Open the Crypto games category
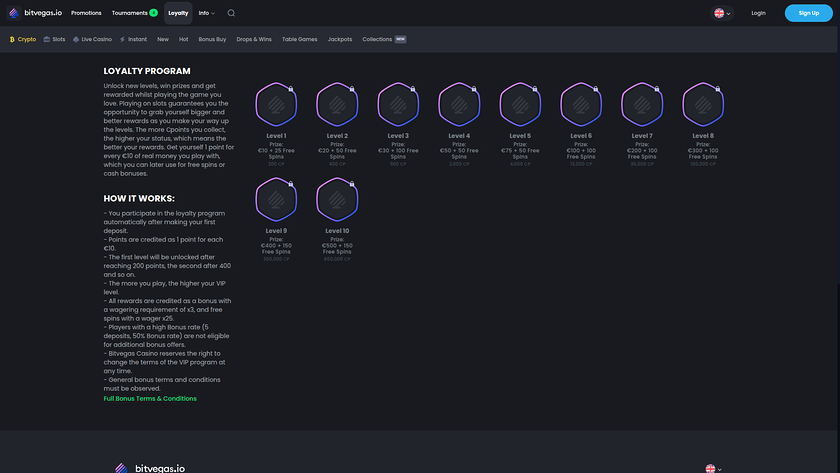Image resolution: width=840 pixels, height=473 pixels. (x=22, y=39)
